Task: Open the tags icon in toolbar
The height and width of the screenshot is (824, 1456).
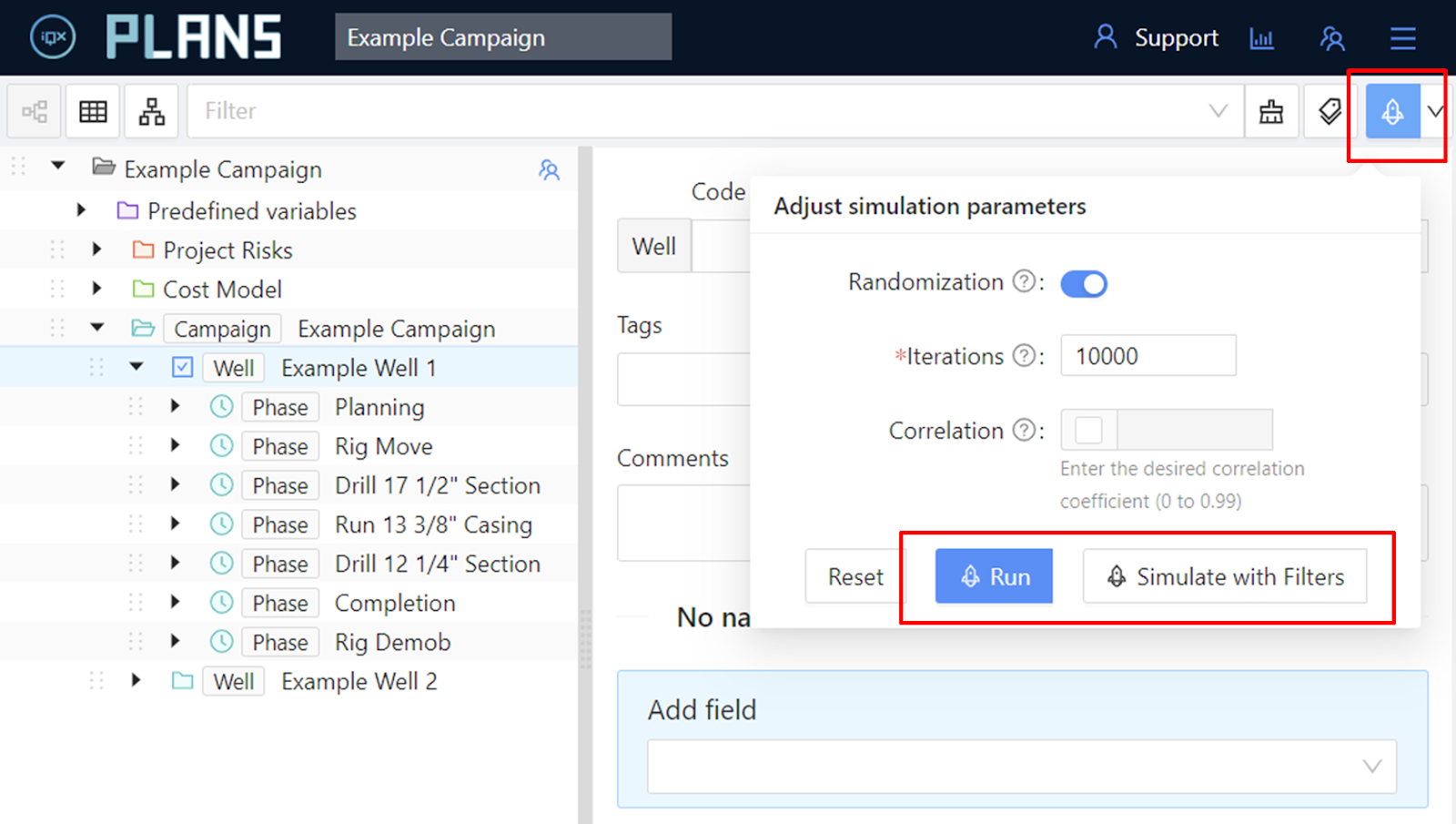Action: [x=1330, y=111]
